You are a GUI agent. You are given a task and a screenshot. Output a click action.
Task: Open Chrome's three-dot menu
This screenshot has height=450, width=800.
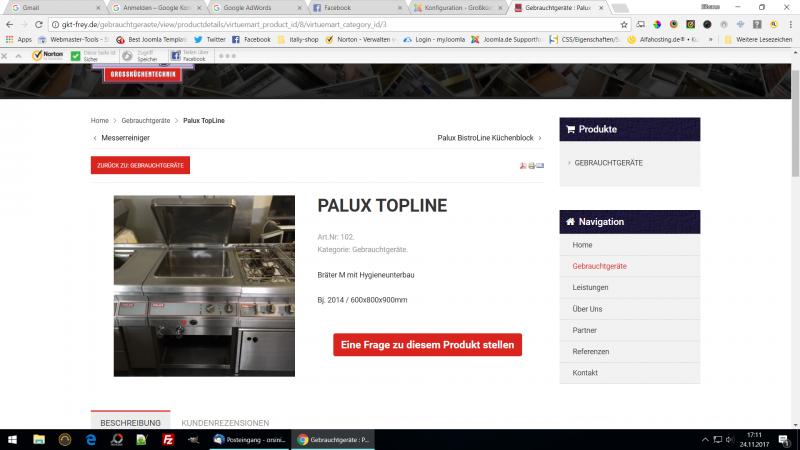coord(789,23)
